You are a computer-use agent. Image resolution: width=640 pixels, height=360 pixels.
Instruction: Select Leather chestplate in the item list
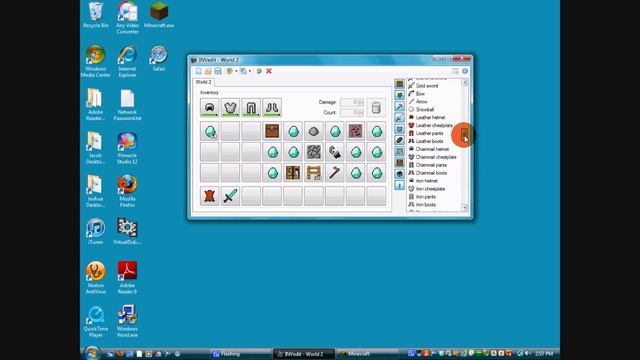click(x=431, y=125)
